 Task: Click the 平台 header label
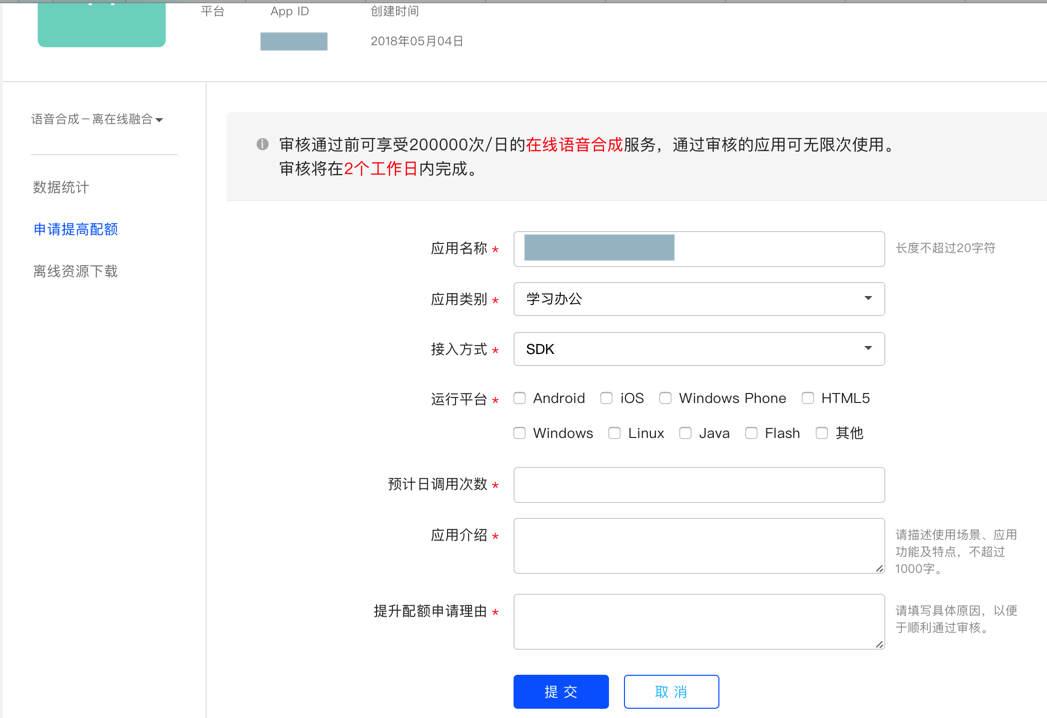(212, 11)
